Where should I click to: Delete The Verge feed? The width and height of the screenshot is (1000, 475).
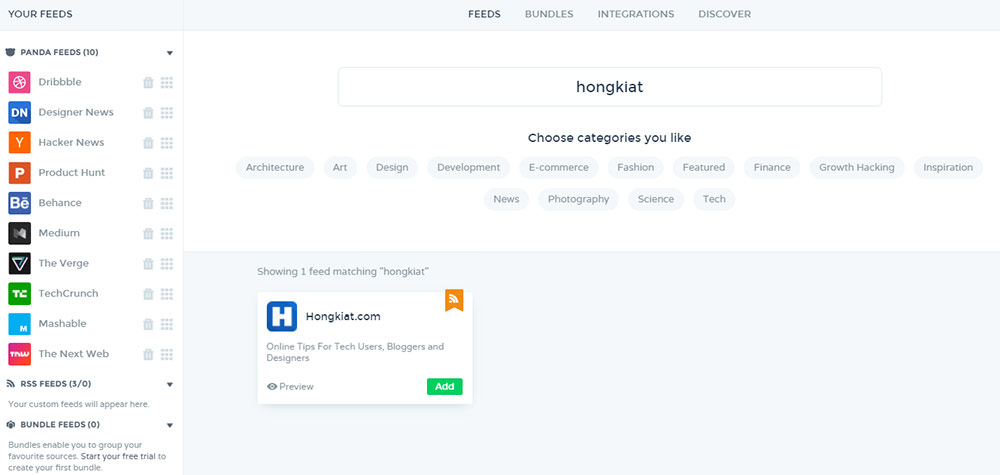(148, 263)
